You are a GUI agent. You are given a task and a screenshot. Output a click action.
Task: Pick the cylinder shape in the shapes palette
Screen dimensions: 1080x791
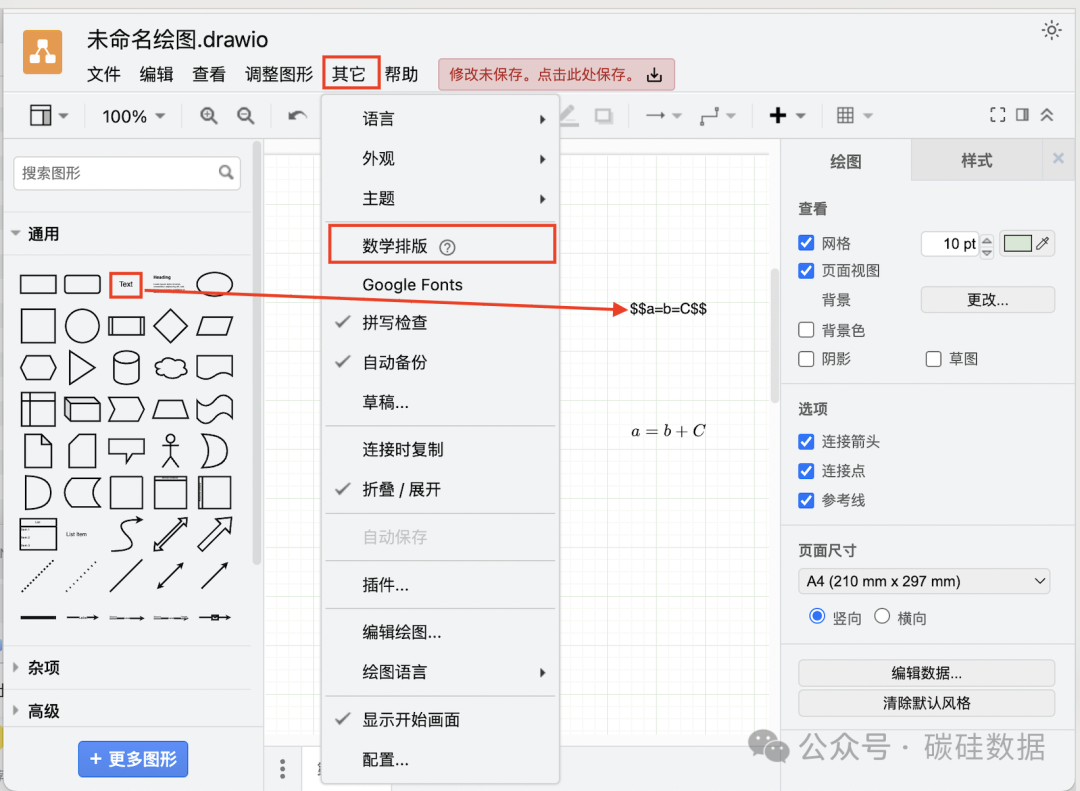[x=126, y=368]
